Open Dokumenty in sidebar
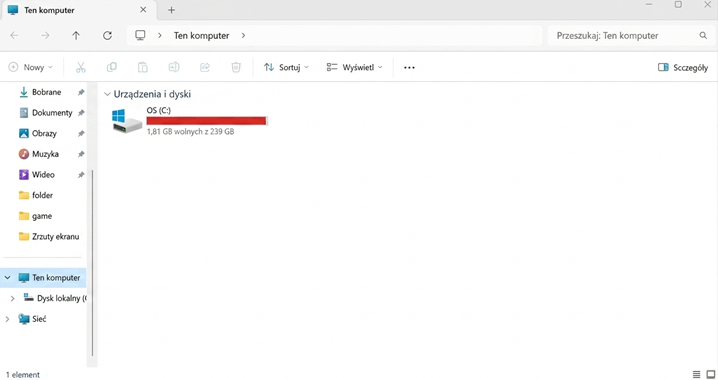Image resolution: width=718 pixels, height=380 pixels. pyautogui.click(x=52, y=113)
